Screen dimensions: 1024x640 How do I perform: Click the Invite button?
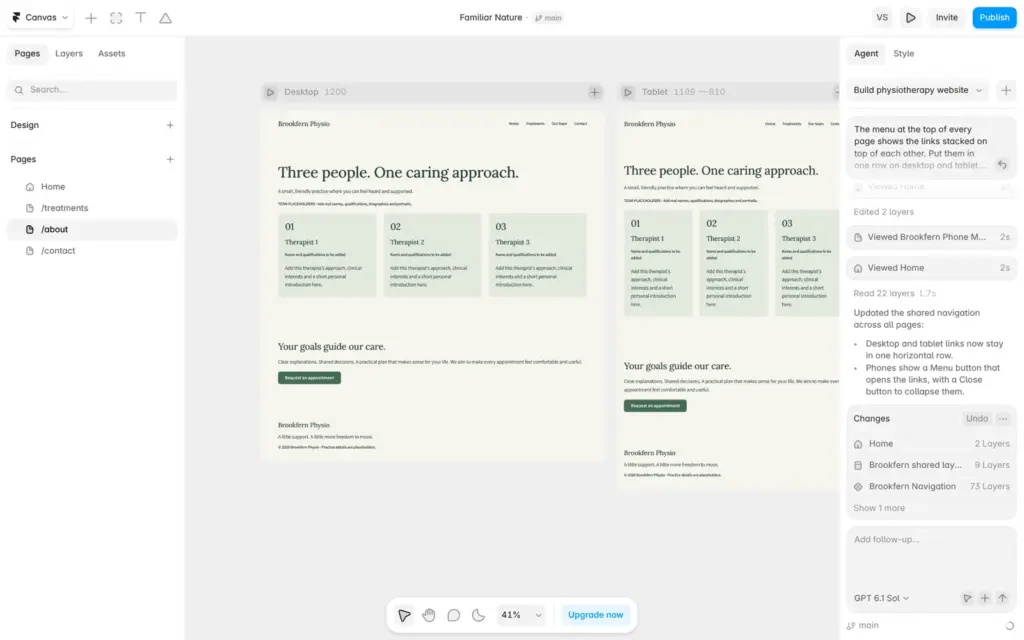click(946, 18)
